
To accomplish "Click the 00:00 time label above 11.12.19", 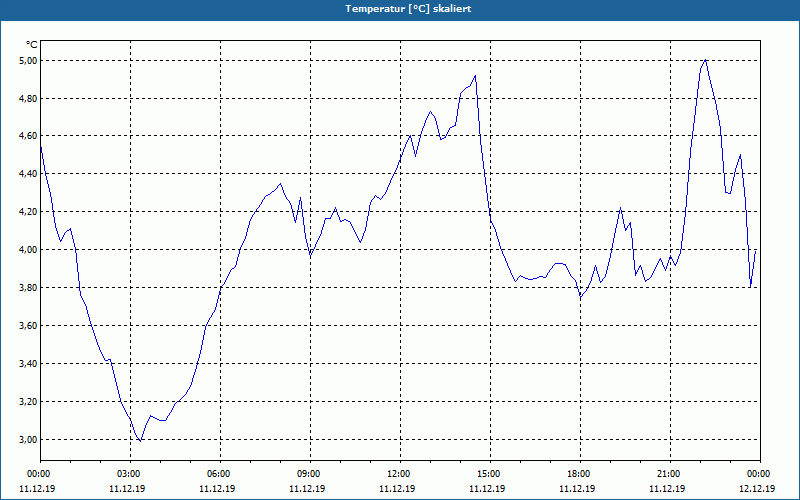I will tap(38, 474).
